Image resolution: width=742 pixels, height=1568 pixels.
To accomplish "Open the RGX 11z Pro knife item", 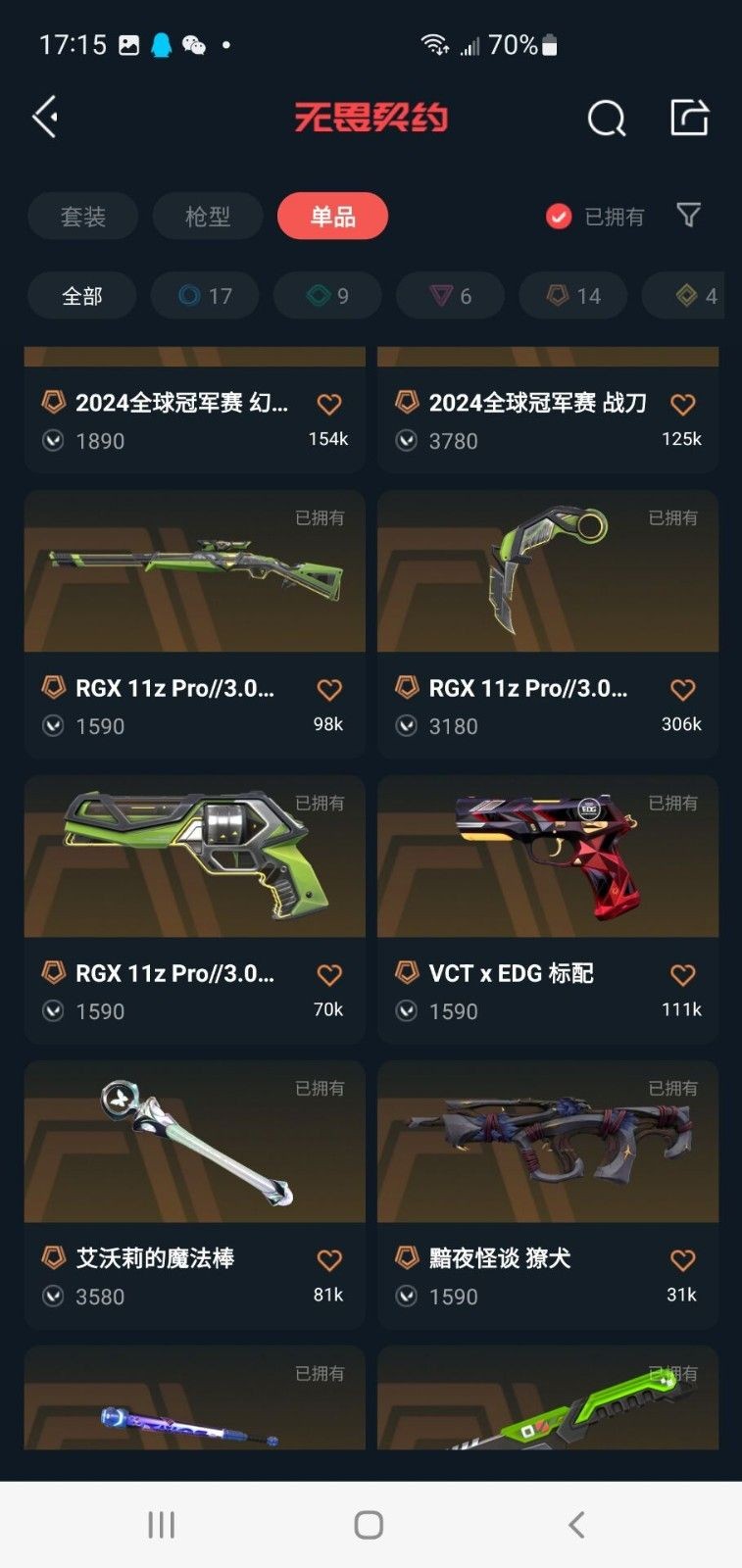I will coord(548,624).
